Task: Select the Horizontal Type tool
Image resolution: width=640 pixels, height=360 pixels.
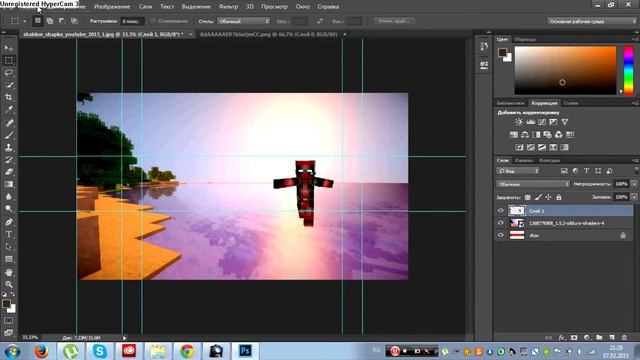Action: coord(9,234)
